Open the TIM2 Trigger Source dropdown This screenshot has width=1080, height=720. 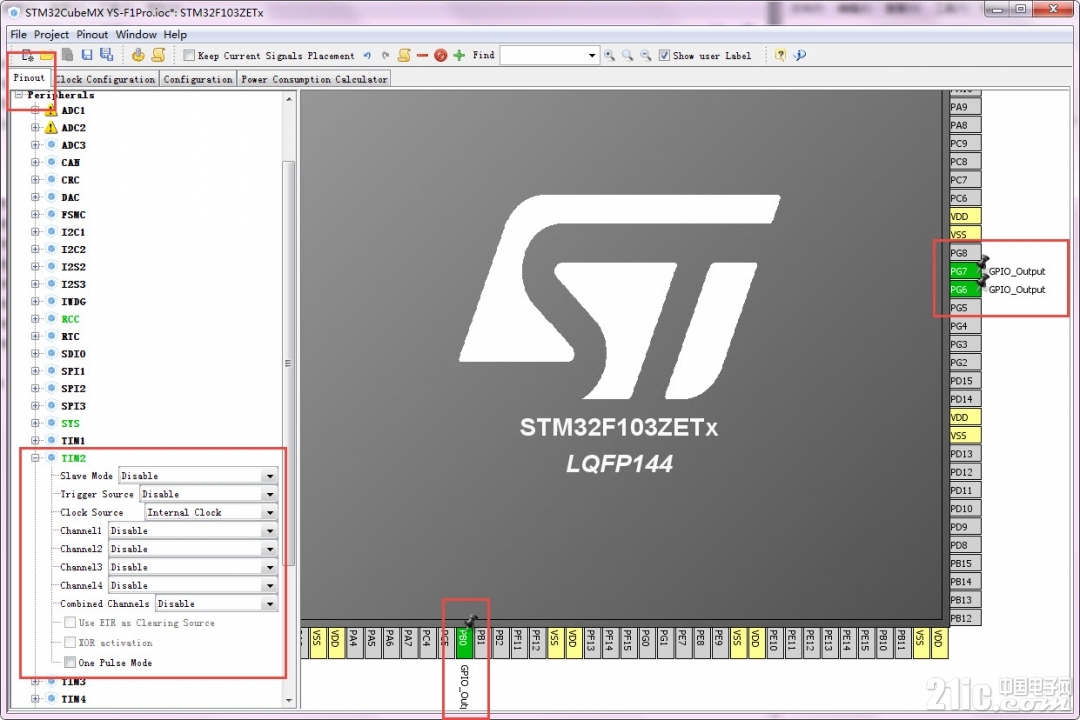(209, 494)
